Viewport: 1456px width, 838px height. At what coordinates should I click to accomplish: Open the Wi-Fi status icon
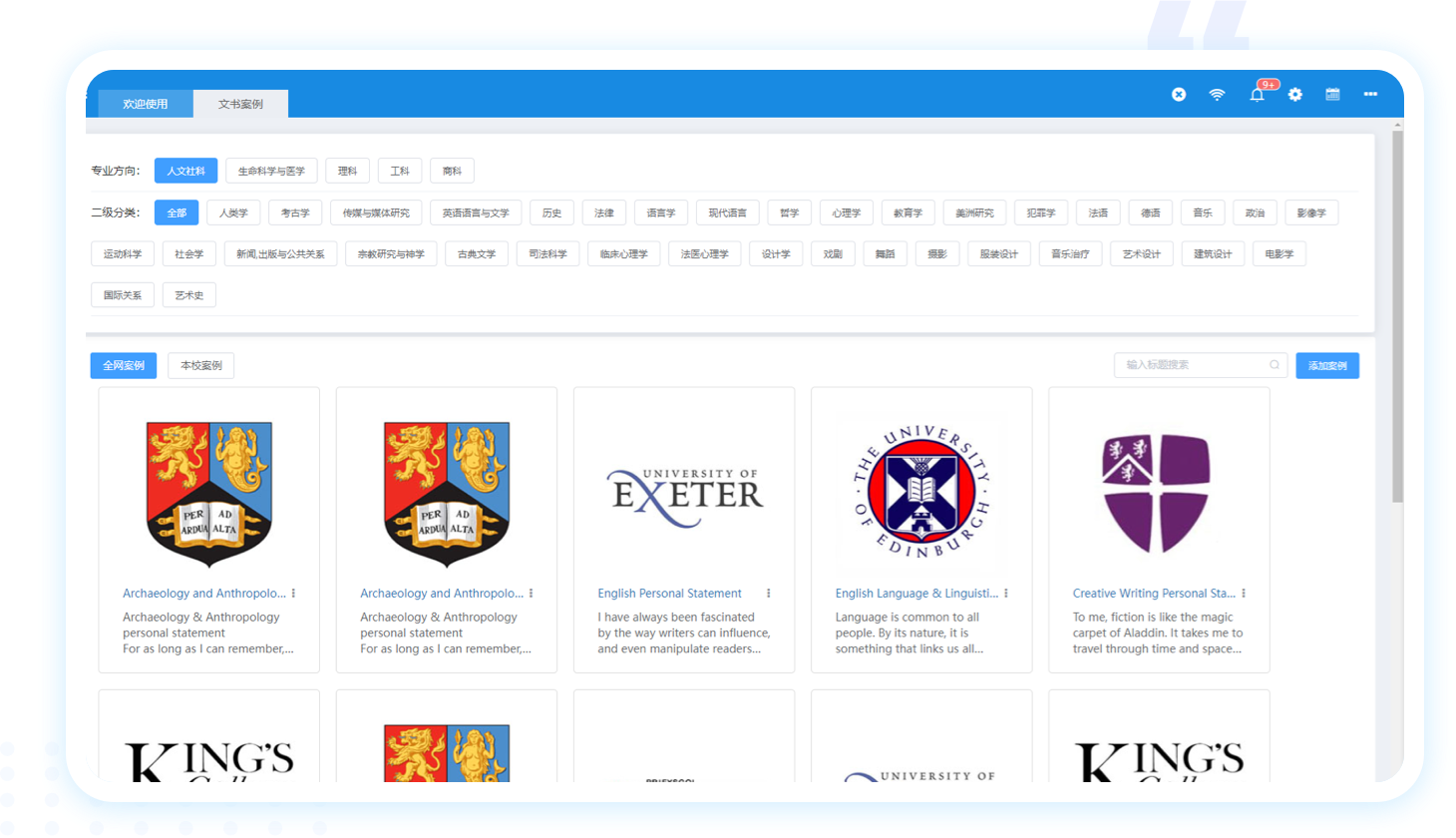[x=1217, y=94]
